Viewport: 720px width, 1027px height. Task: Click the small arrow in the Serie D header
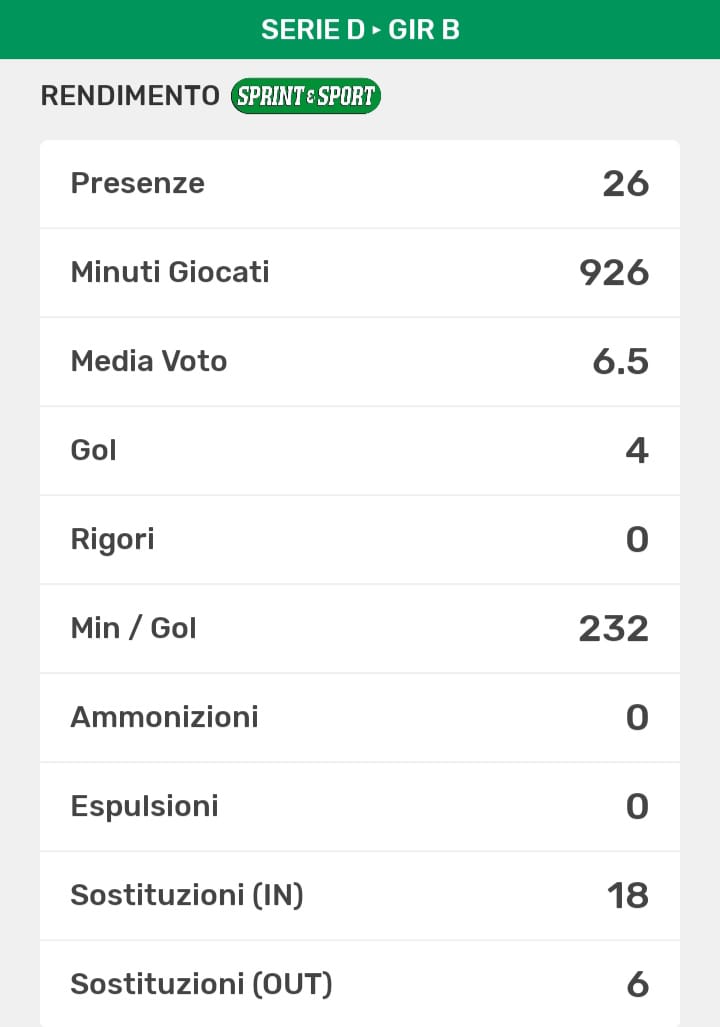tap(377, 30)
